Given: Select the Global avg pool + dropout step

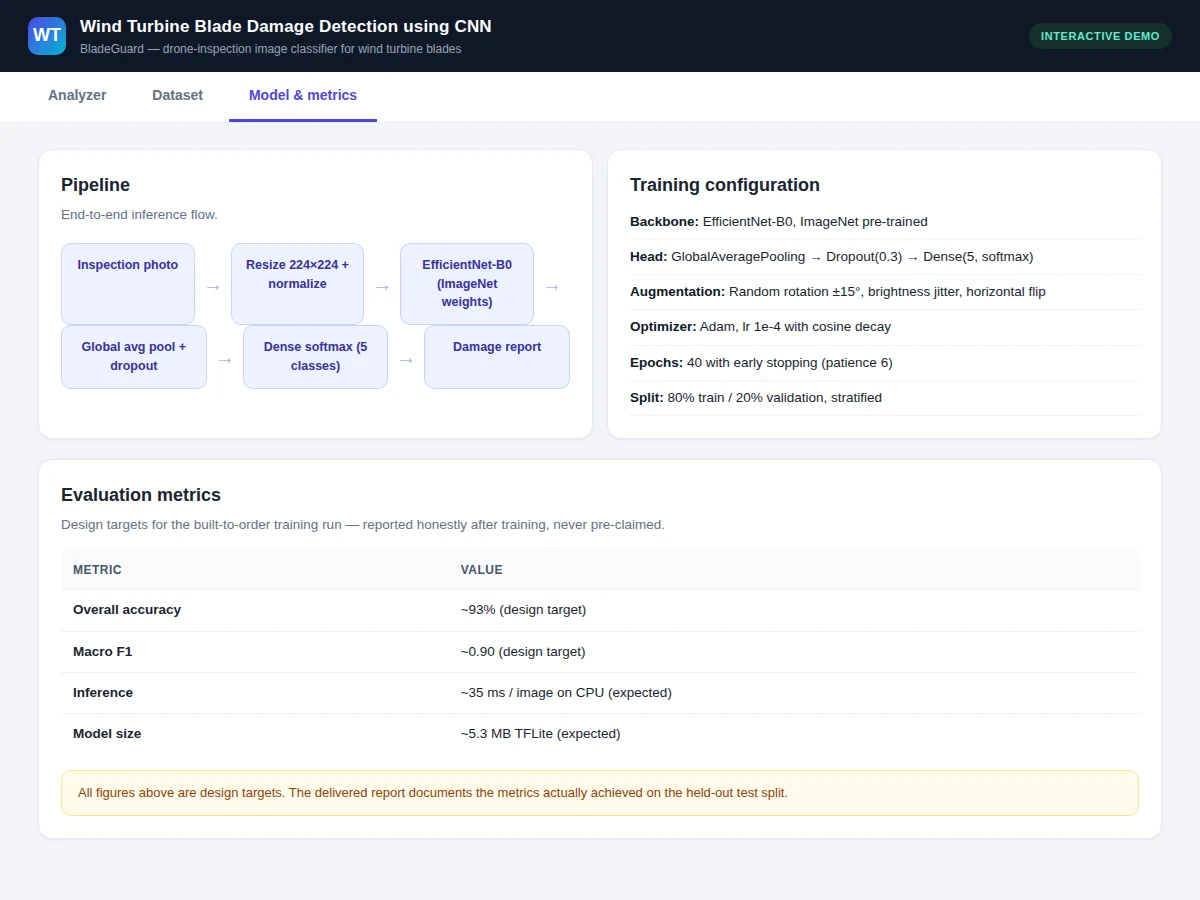Looking at the screenshot, I should coord(134,357).
